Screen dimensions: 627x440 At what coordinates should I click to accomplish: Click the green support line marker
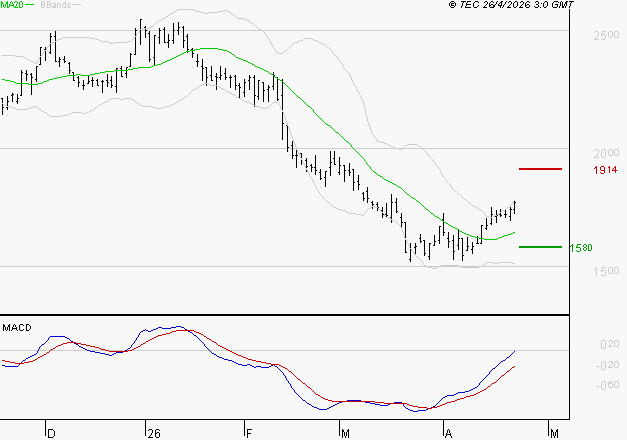tap(540, 247)
